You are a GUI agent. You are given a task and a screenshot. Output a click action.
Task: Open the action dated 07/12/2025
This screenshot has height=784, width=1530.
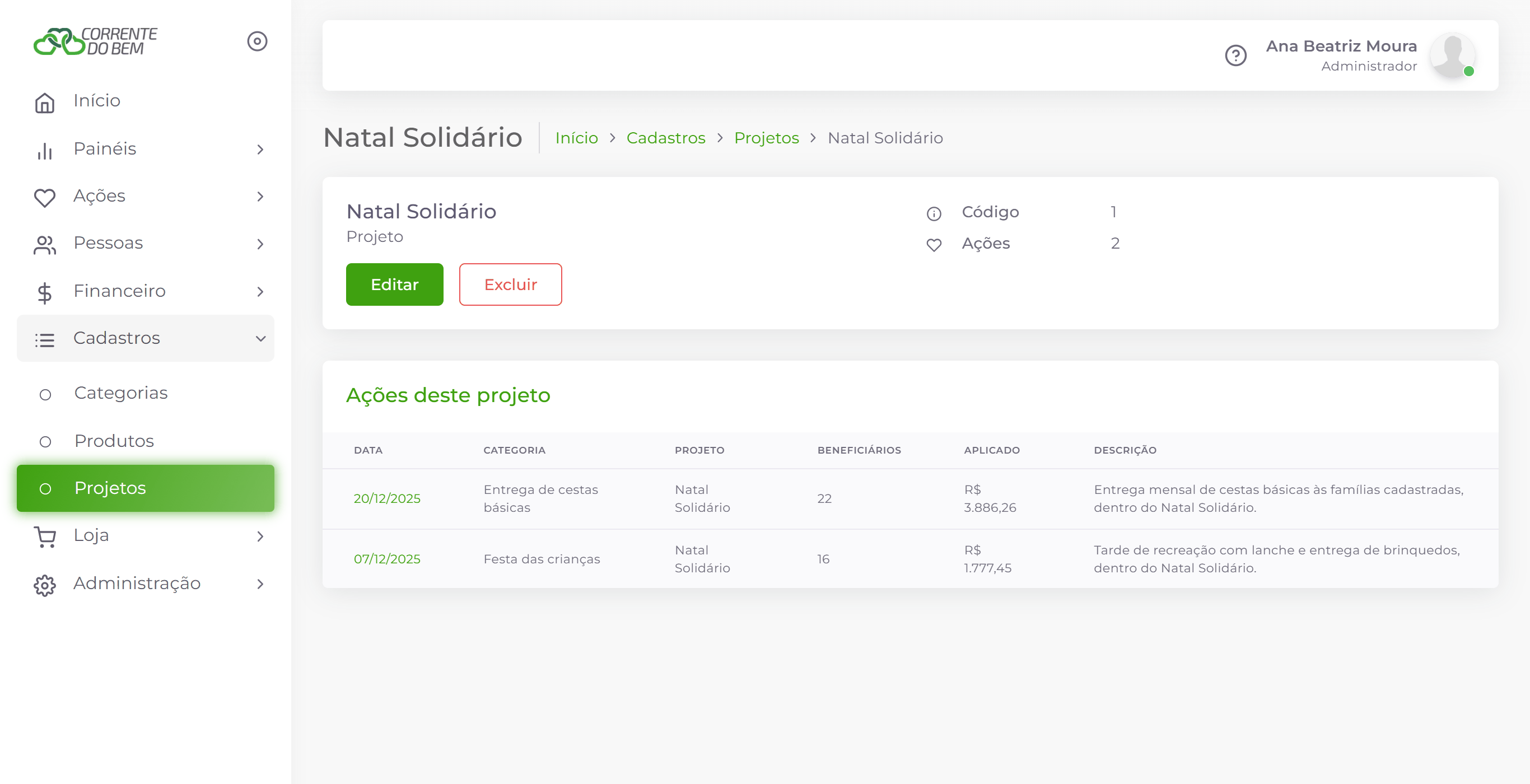386,559
